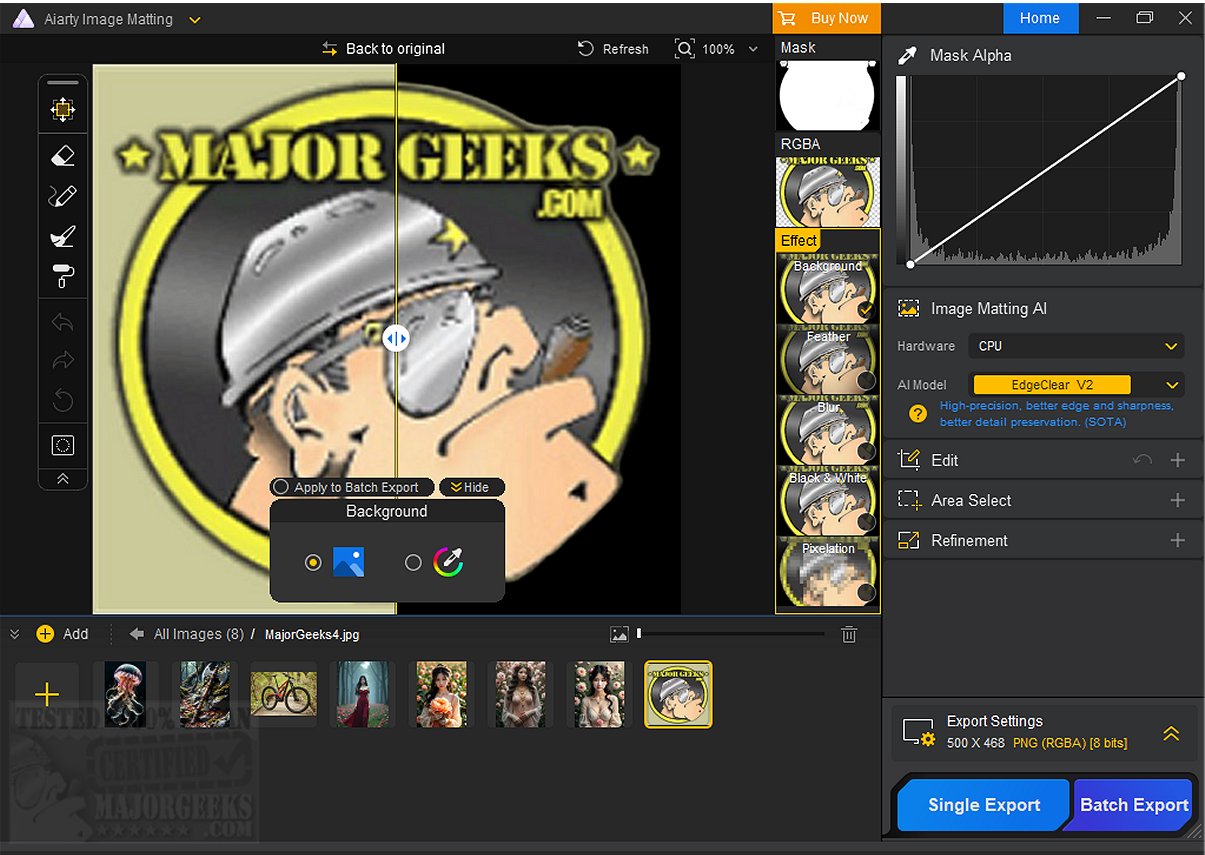Click the Hide button above Background panel
This screenshot has height=855, width=1205.
(471, 487)
